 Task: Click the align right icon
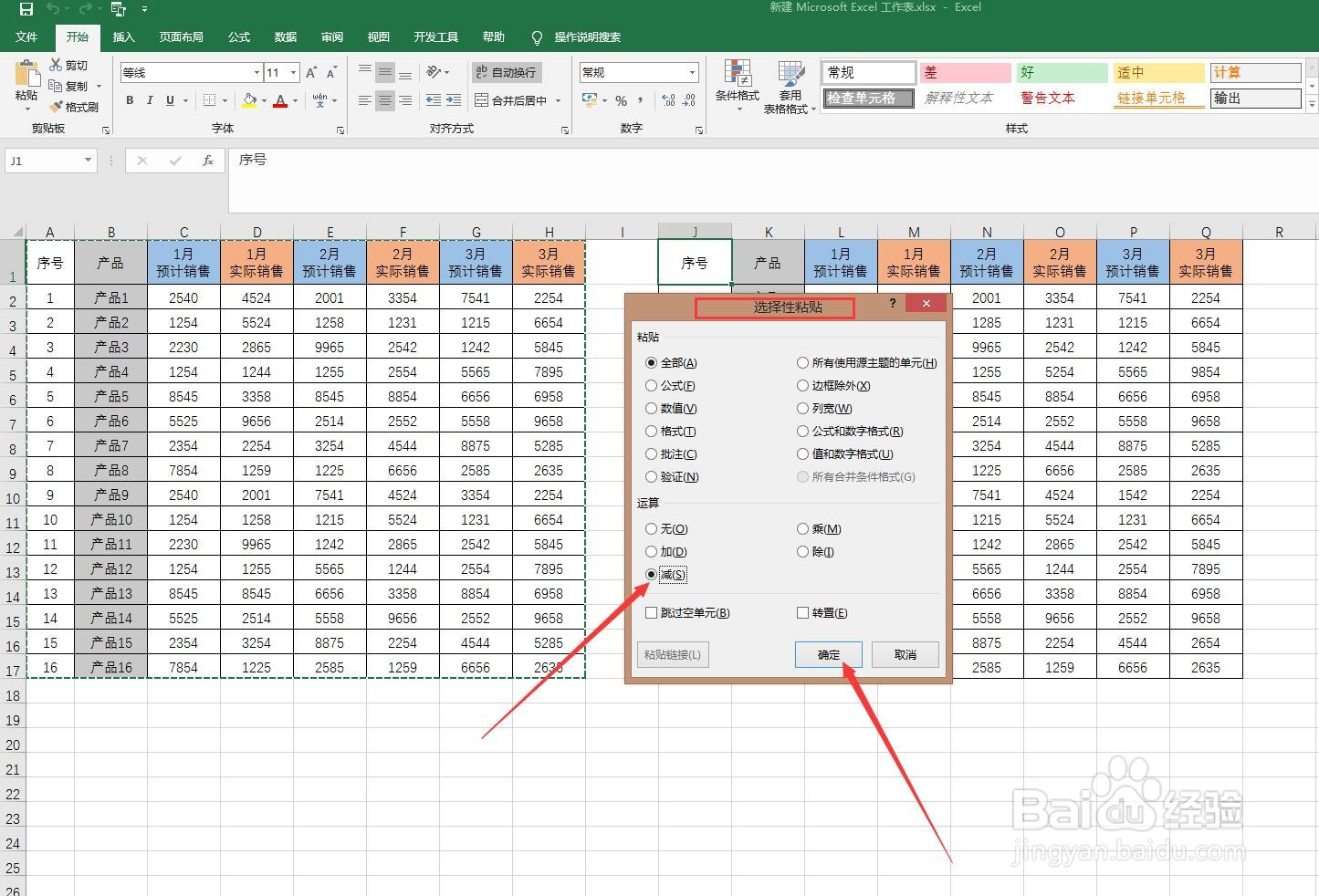tap(405, 100)
